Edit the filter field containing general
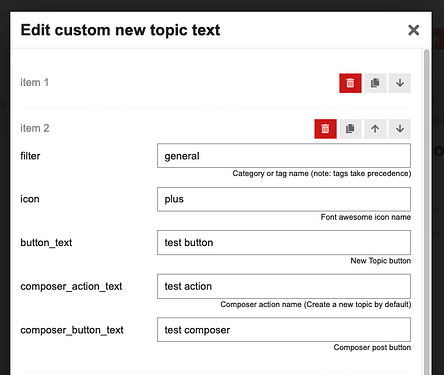The width and height of the screenshot is (444, 375). coord(284,156)
